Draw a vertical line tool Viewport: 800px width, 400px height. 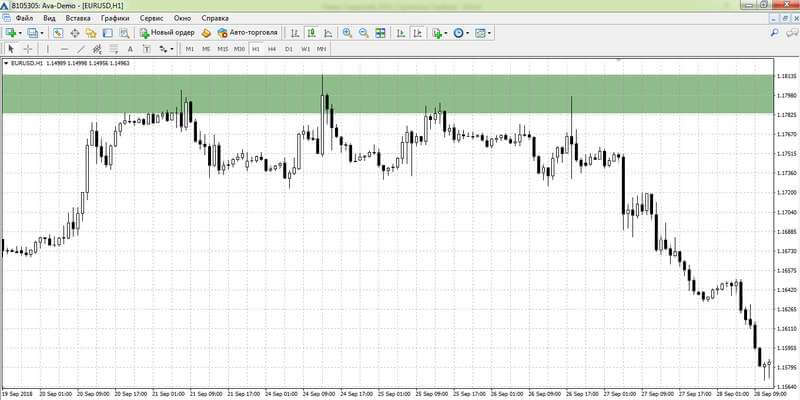(x=48, y=49)
